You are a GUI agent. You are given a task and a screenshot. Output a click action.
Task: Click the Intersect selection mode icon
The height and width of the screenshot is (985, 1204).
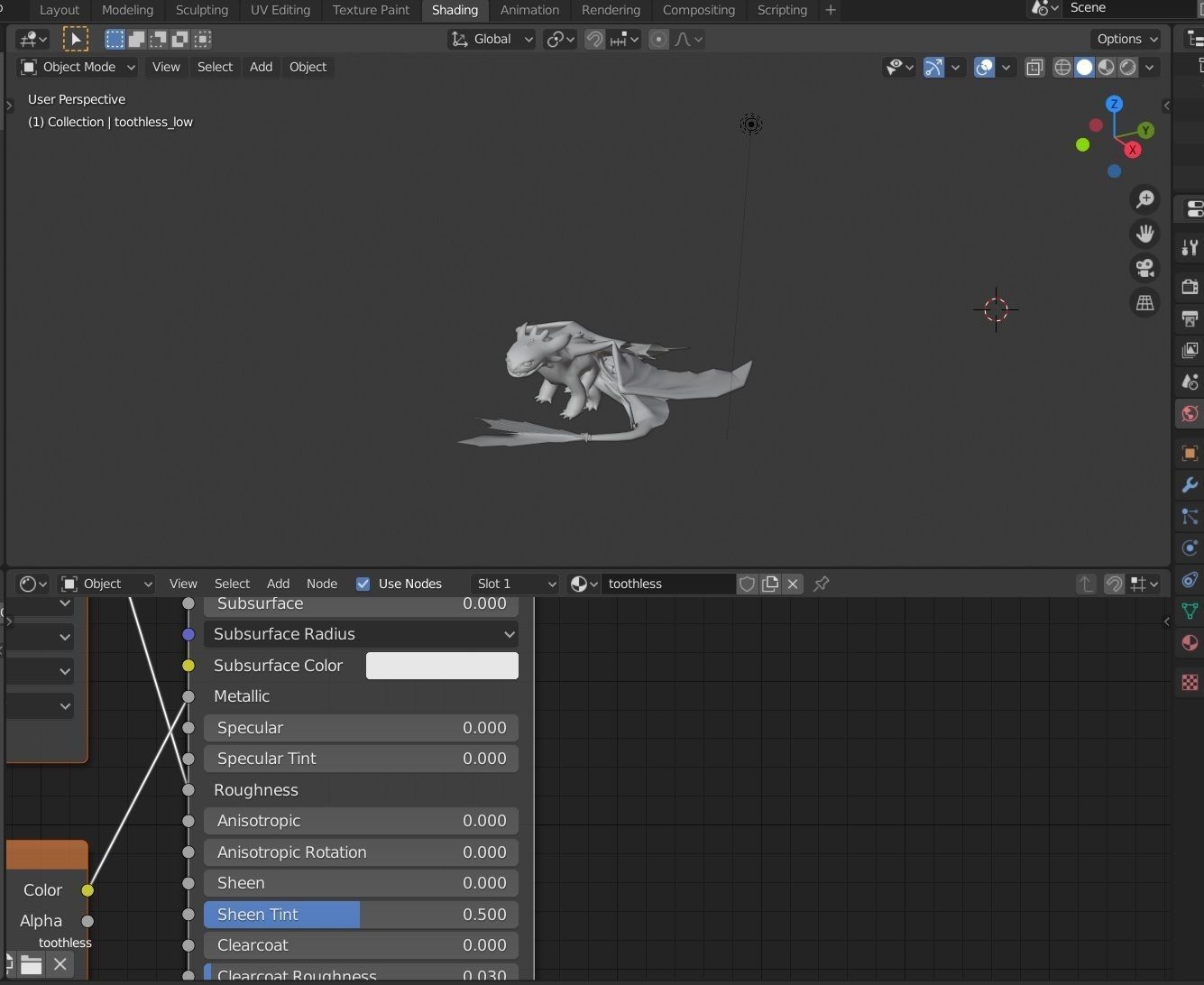pyautogui.click(x=202, y=39)
